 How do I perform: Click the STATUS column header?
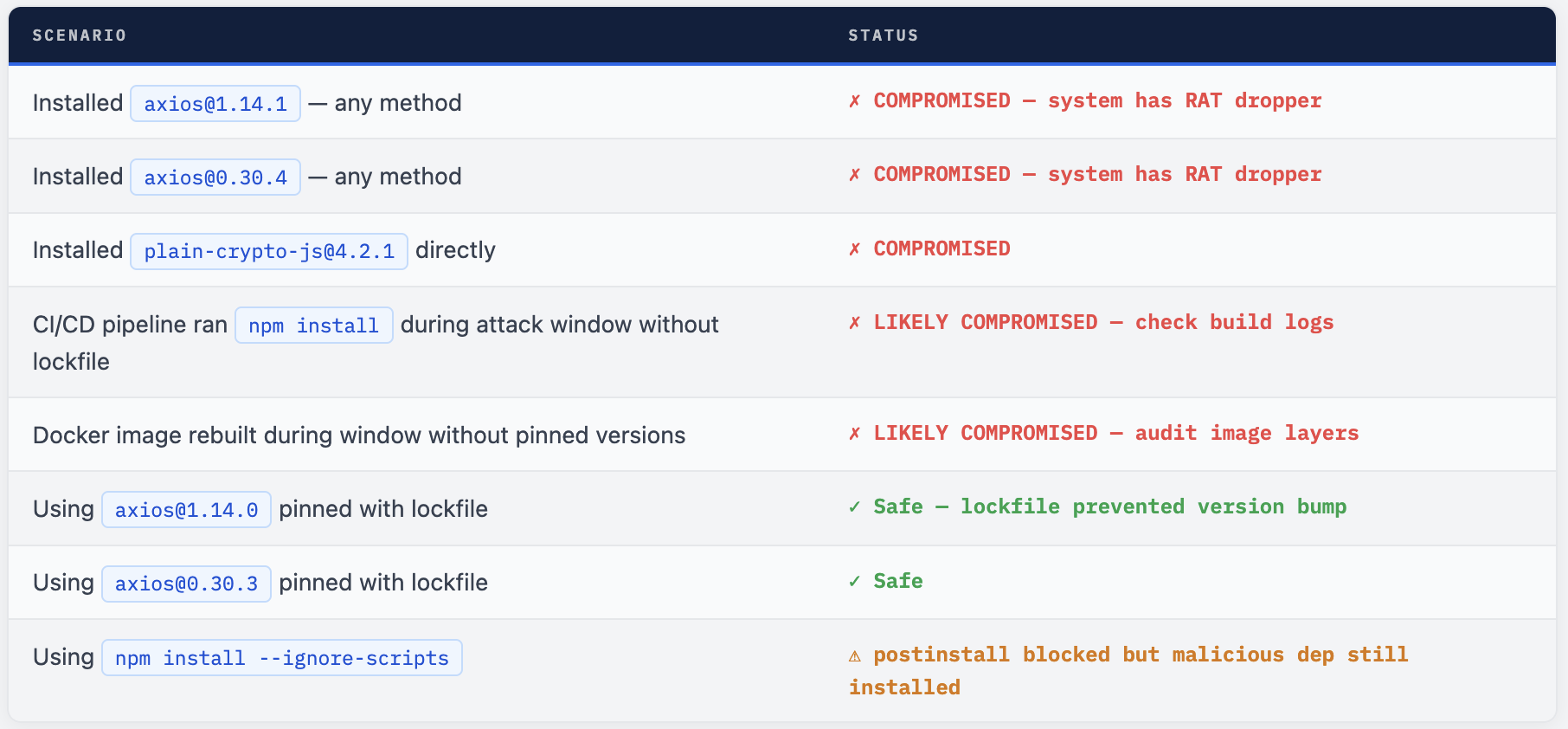(883, 35)
